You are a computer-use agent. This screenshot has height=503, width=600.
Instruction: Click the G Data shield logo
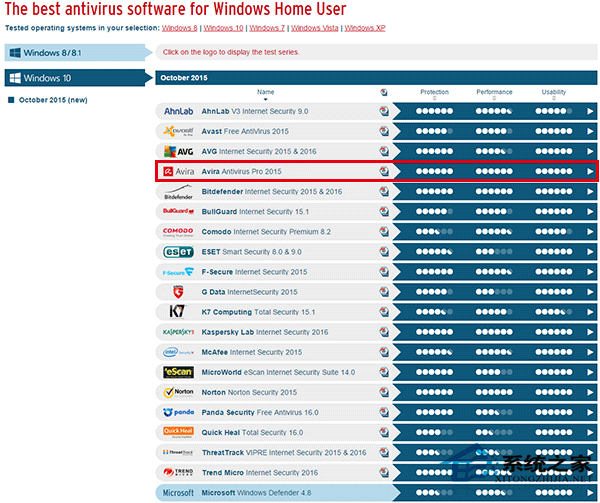pyautogui.click(x=178, y=292)
